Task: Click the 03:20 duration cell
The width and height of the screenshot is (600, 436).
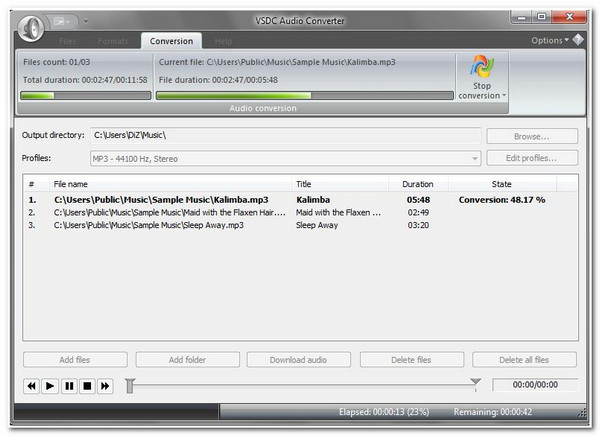Action: tap(418, 225)
